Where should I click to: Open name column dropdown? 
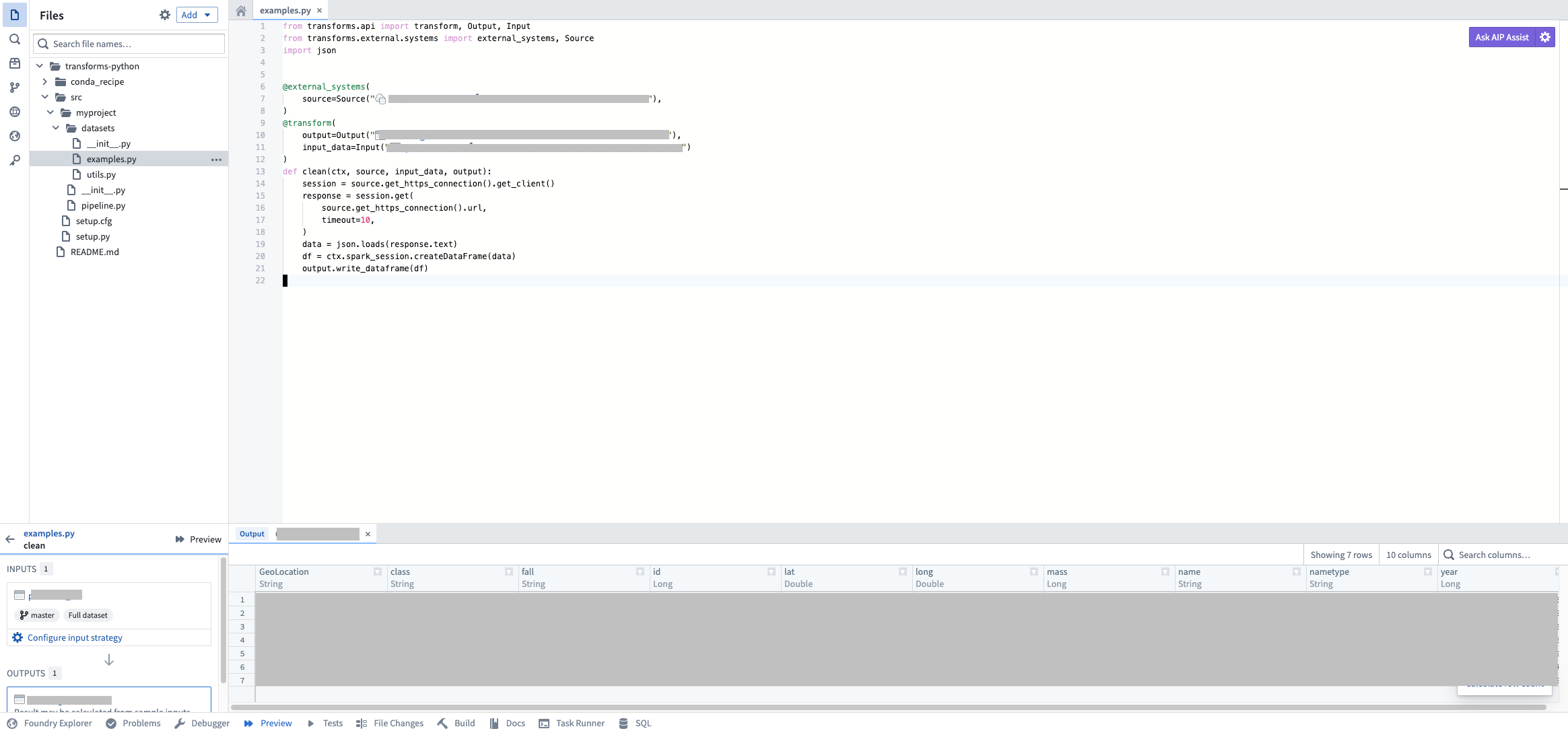click(x=1297, y=571)
